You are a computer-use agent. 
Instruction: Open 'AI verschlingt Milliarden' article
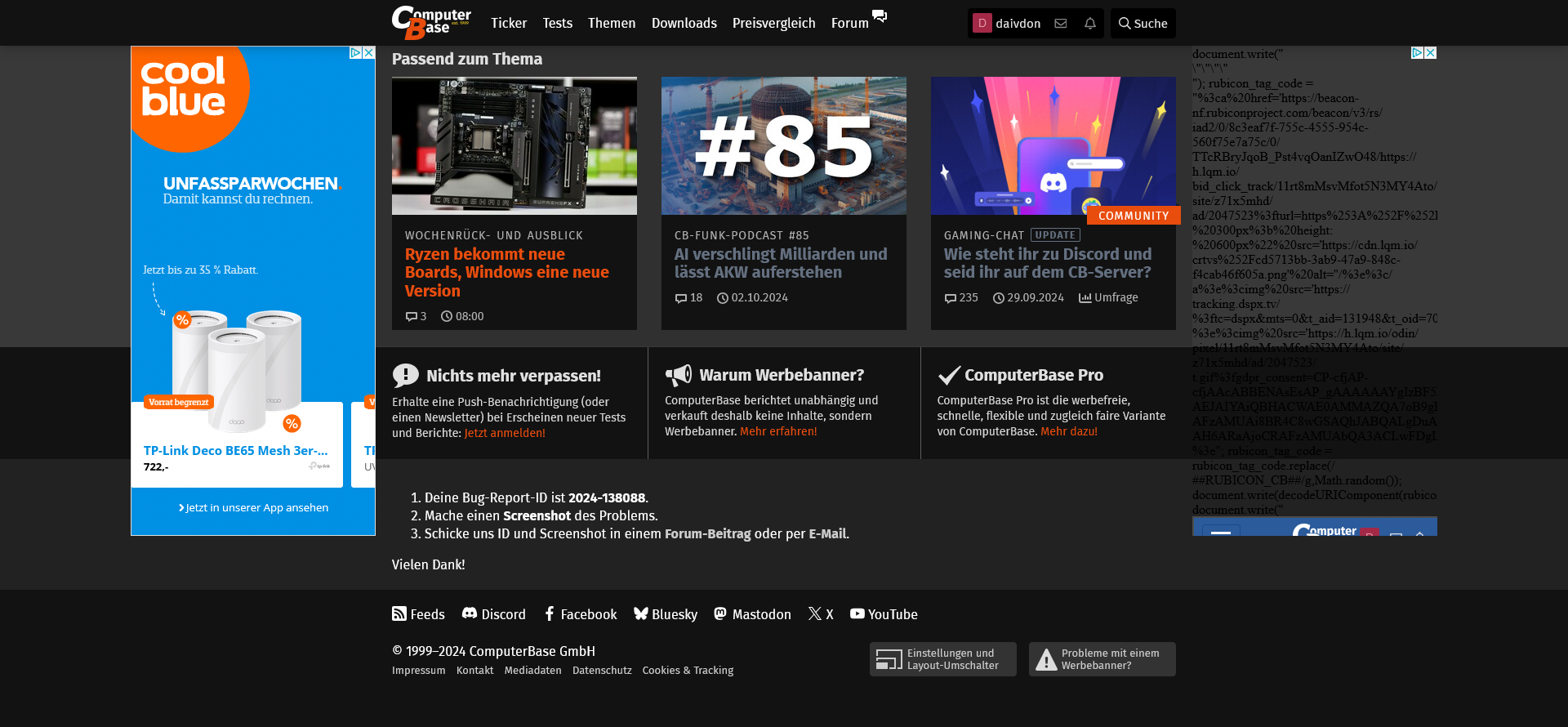tap(781, 263)
